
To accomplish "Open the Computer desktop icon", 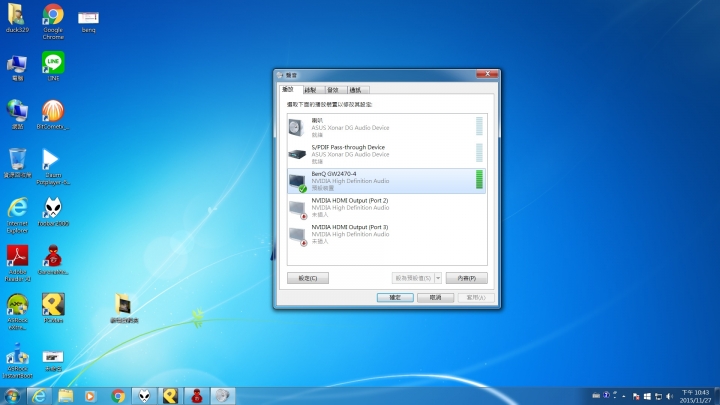I will (17, 68).
